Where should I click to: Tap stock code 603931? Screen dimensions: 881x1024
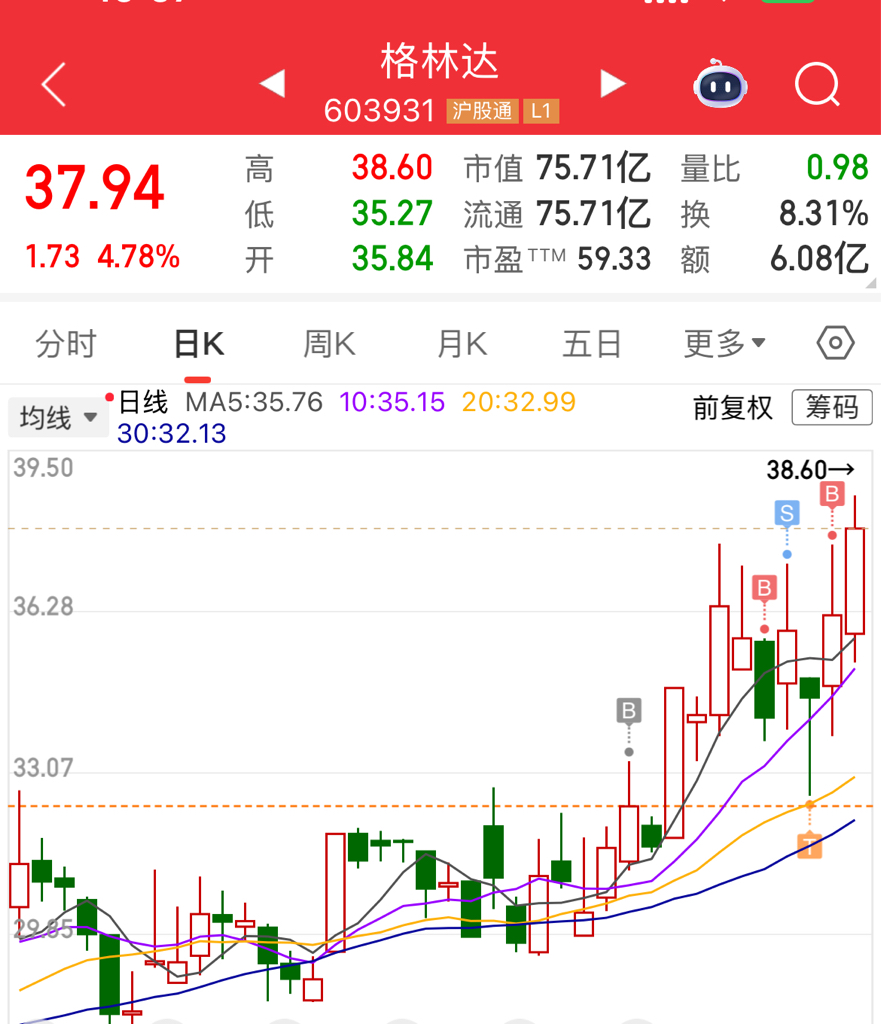tap(379, 111)
